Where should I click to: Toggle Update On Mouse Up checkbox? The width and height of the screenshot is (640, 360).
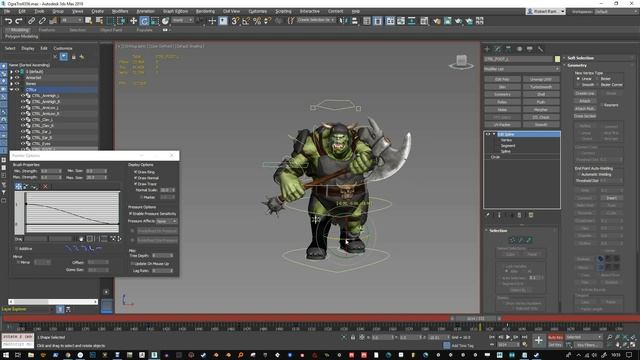click(x=133, y=264)
